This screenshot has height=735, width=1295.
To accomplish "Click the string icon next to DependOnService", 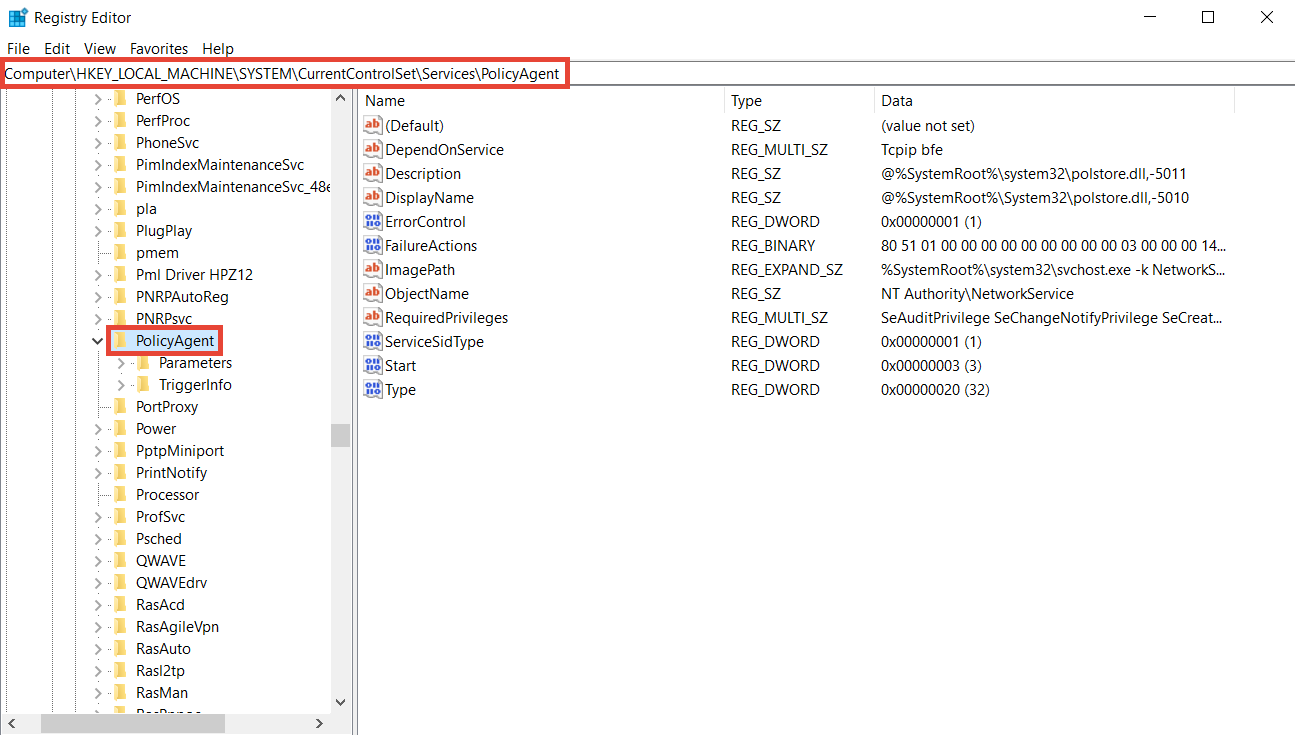I will 373,149.
